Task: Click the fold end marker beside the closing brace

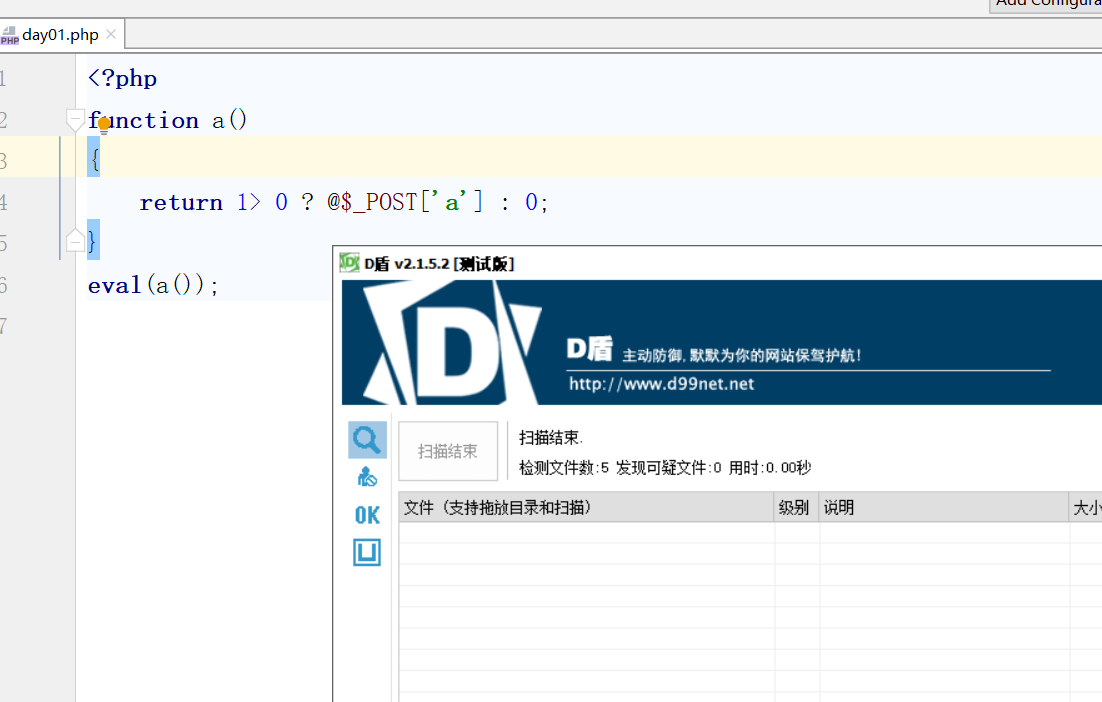Action: pyautogui.click(x=74, y=242)
